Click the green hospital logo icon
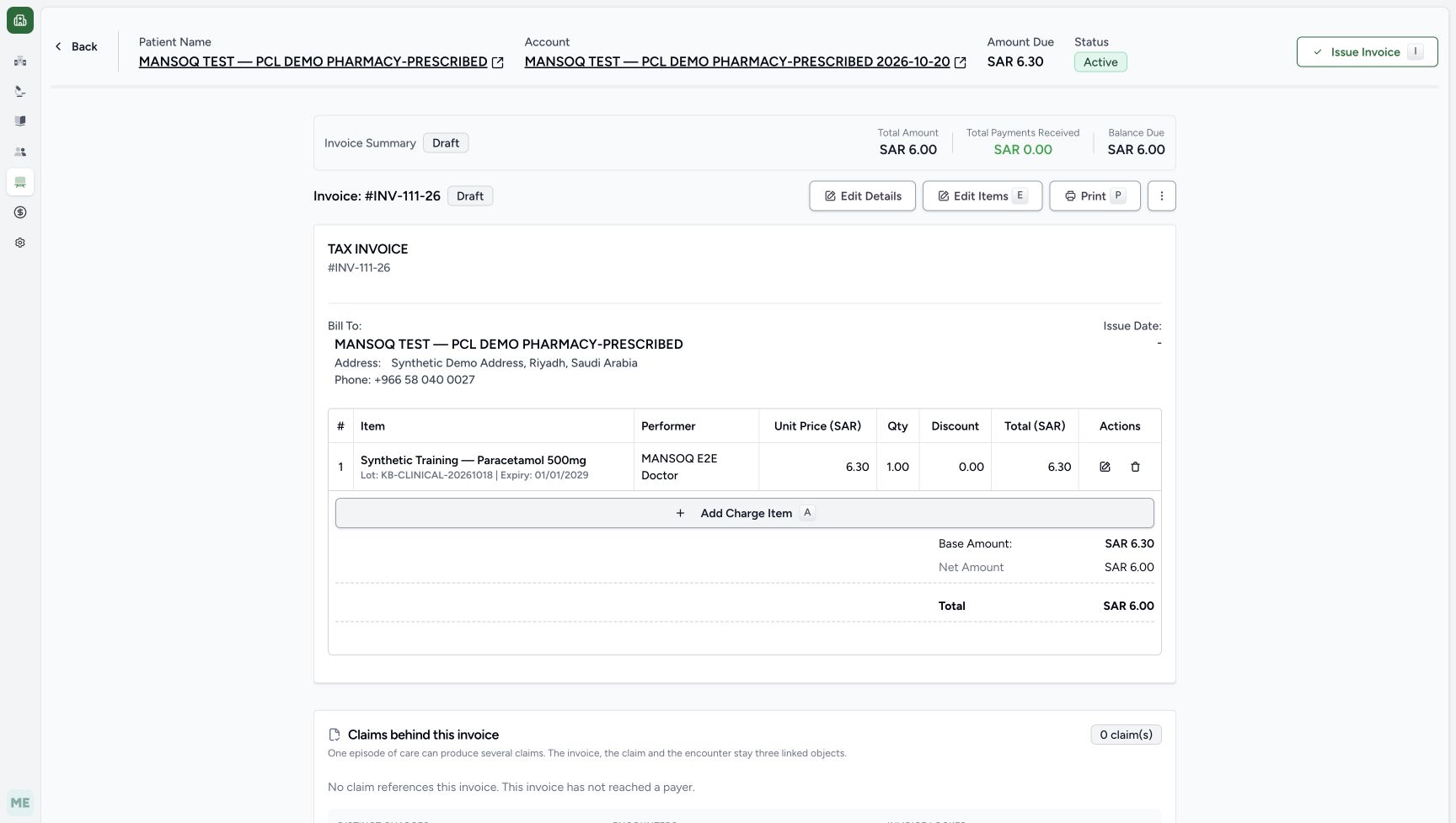The image size is (1456, 823). 20,20
